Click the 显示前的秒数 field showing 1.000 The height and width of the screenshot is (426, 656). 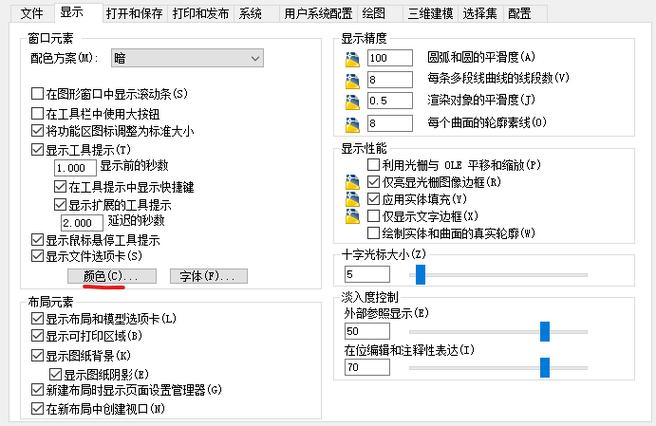click(75, 168)
